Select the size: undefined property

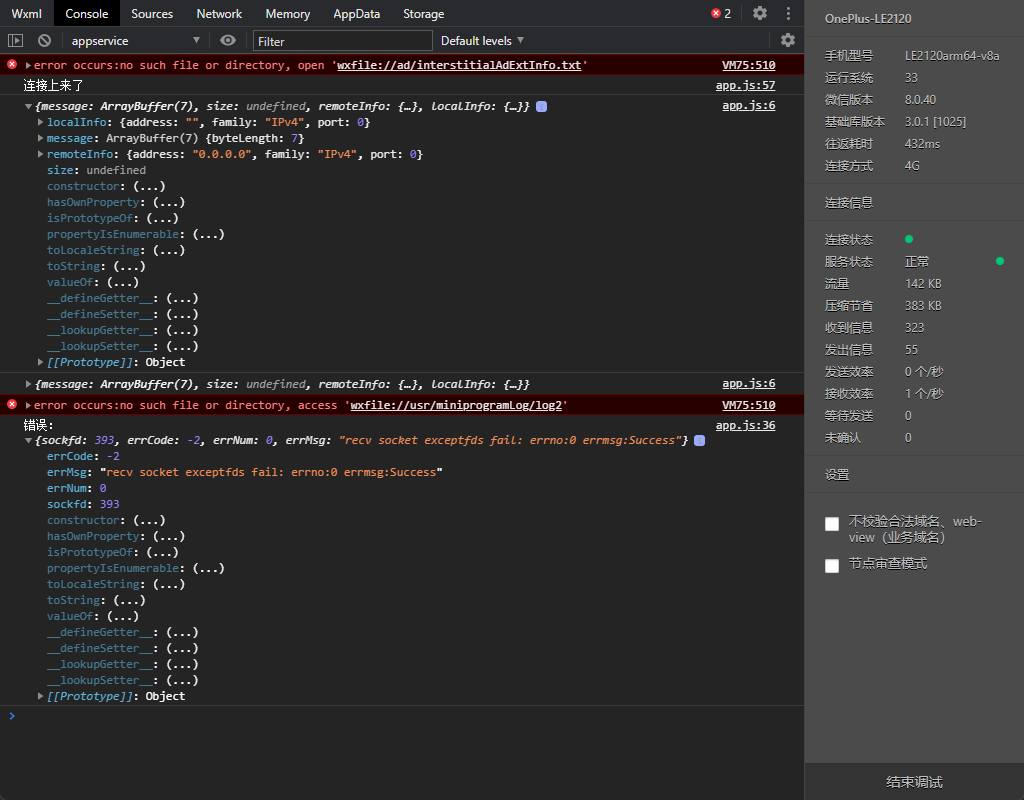click(x=96, y=170)
